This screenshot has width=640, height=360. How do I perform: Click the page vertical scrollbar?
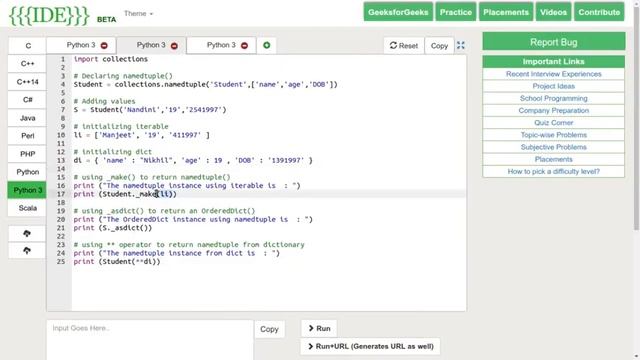tap(636, 118)
